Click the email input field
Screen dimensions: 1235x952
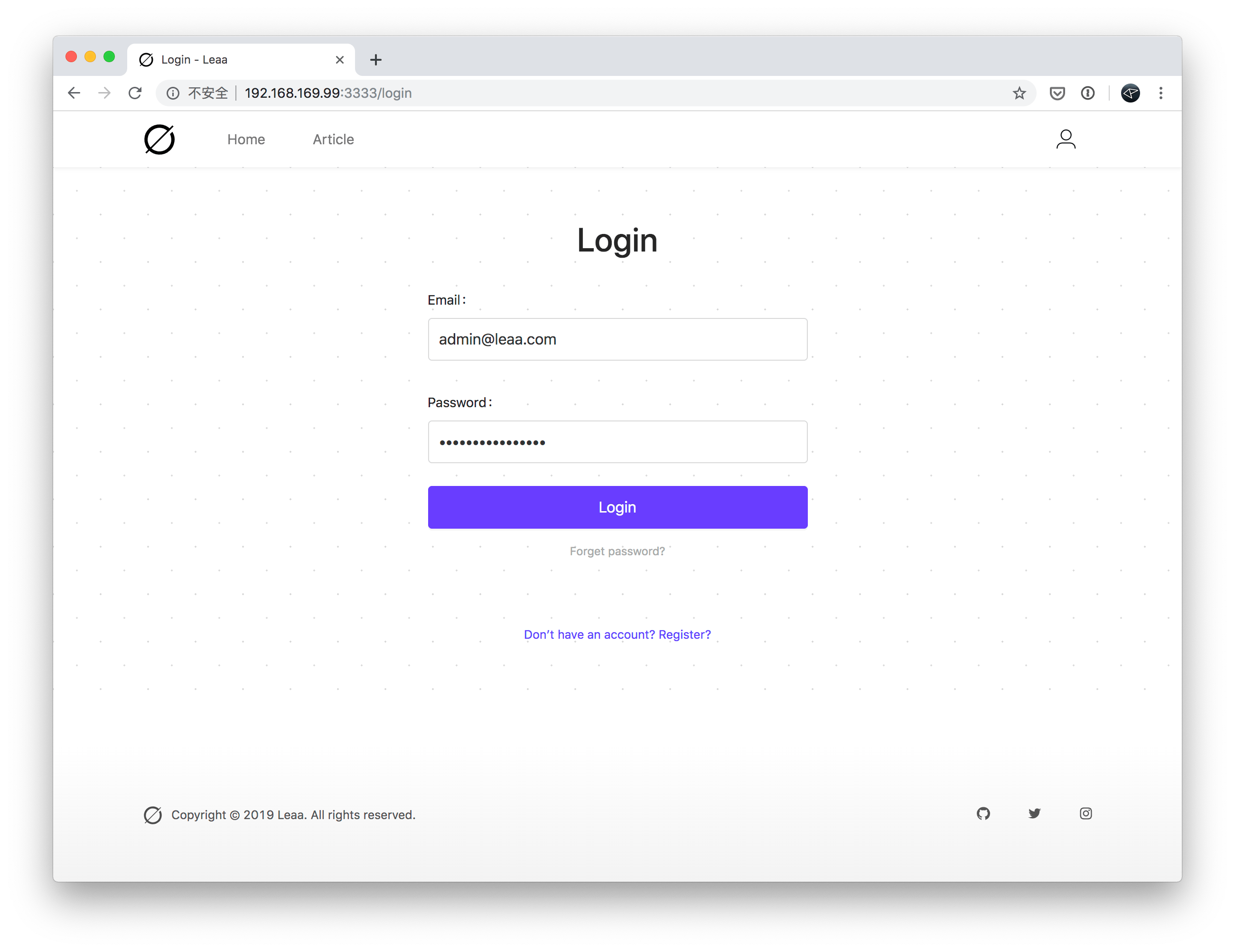[x=617, y=339]
